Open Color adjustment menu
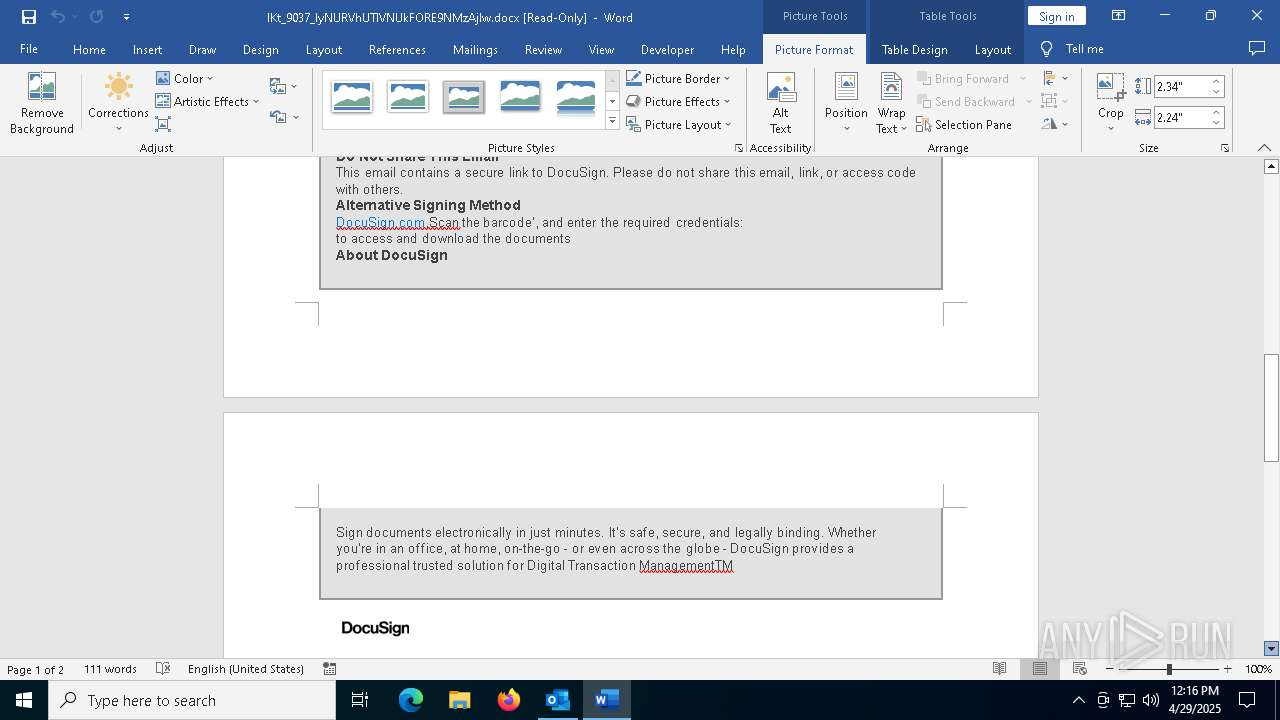The image size is (1280, 720). click(185, 78)
